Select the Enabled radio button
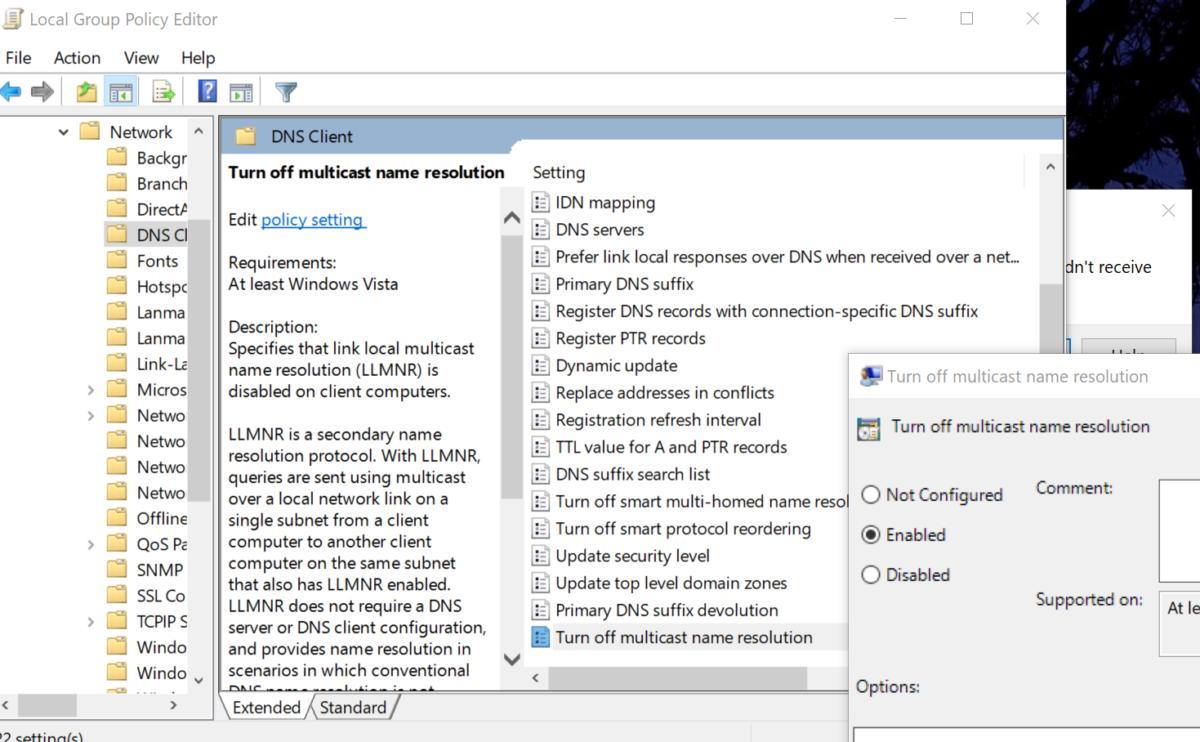The width and height of the screenshot is (1200, 742). [x=871, y=535]
